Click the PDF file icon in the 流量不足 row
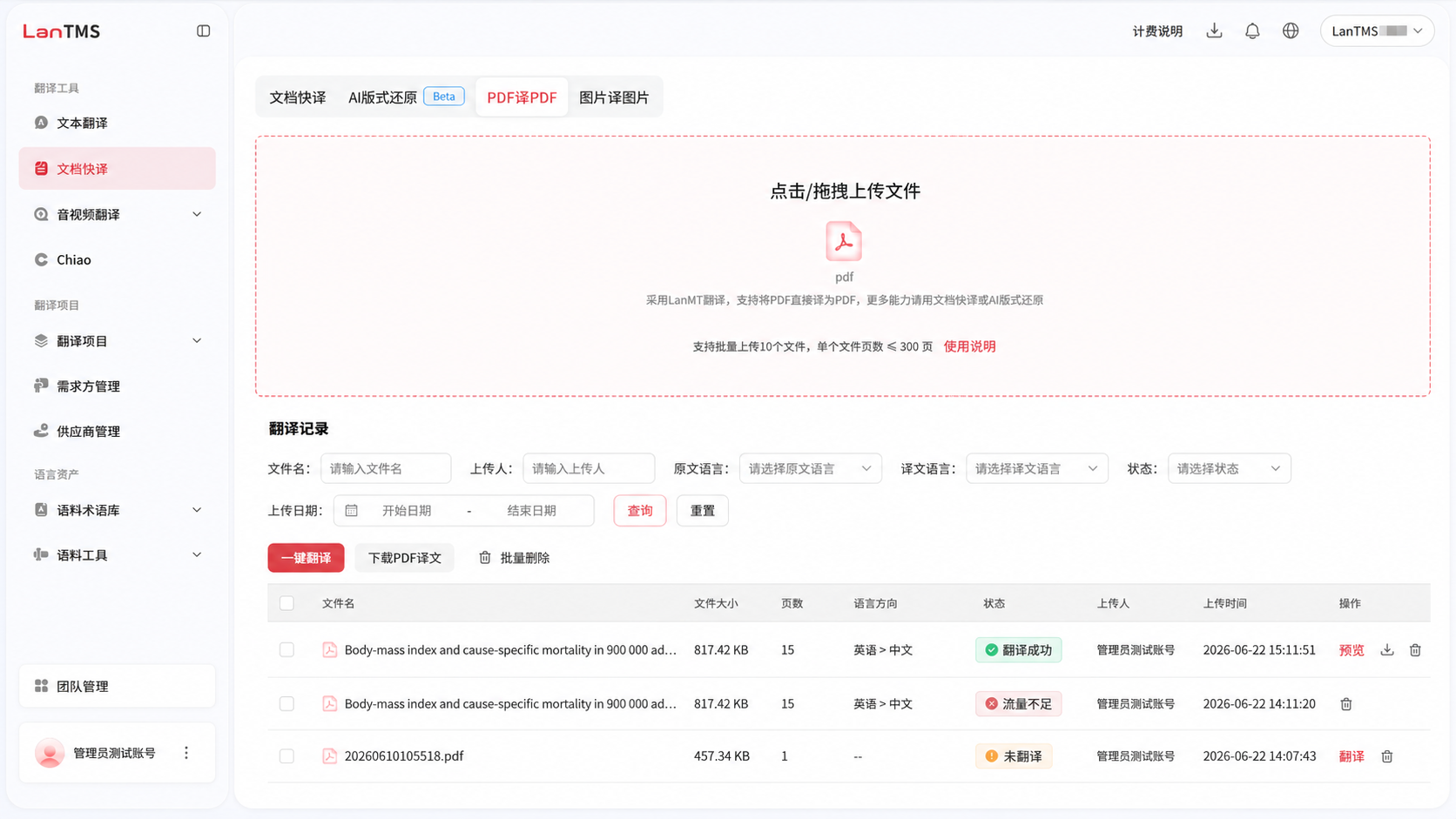1456x819 pixels. (329, 703)
